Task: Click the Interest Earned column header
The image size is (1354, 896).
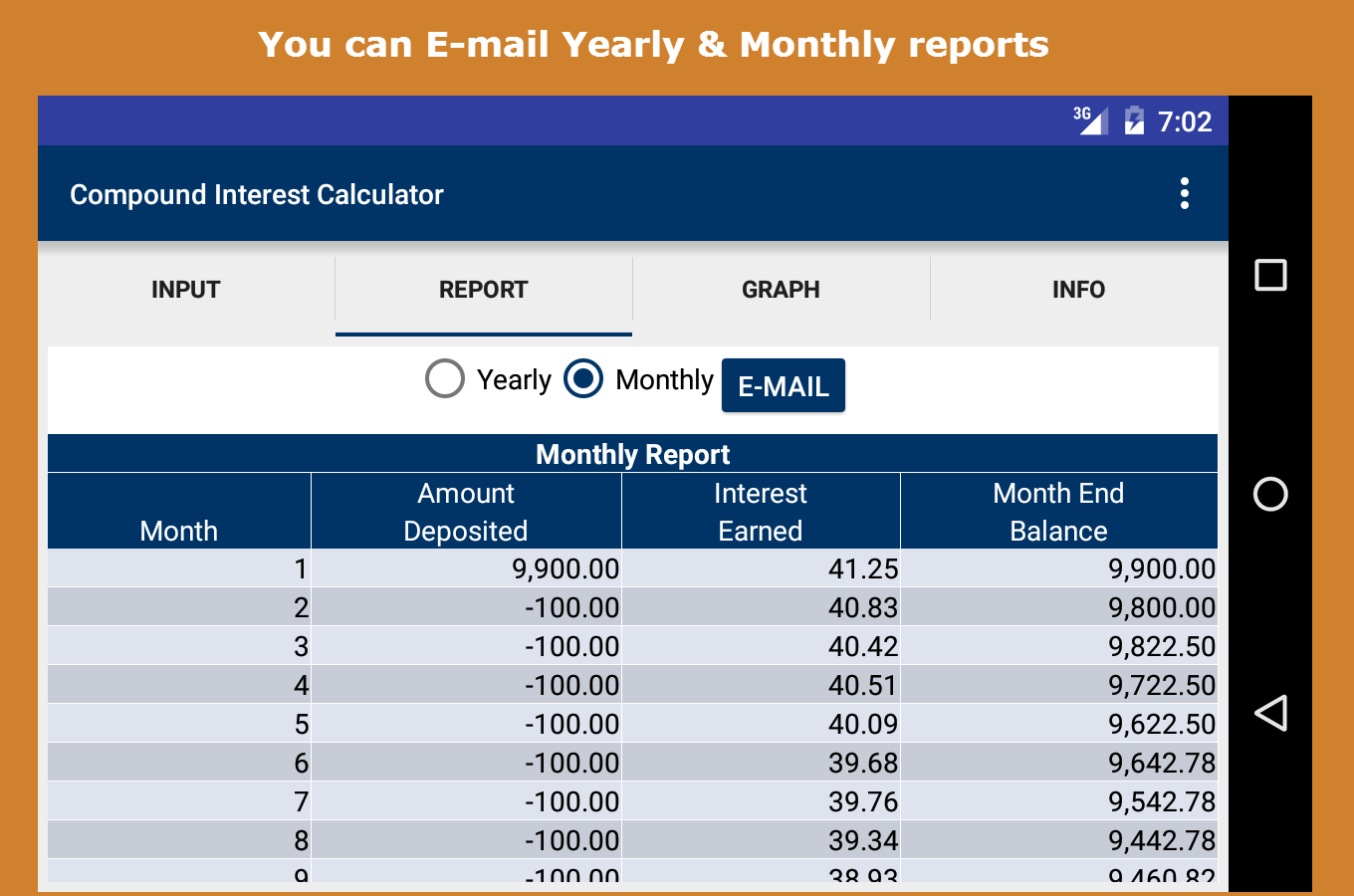Action: pos(761,512)
